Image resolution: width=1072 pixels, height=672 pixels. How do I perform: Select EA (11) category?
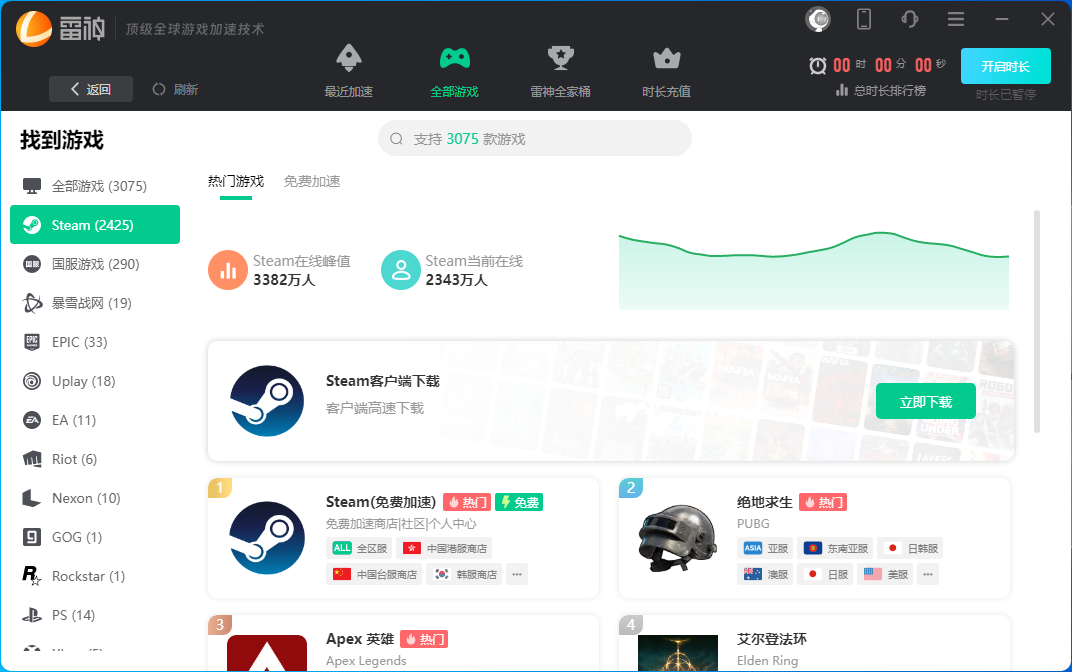click(x=95, y=420)
